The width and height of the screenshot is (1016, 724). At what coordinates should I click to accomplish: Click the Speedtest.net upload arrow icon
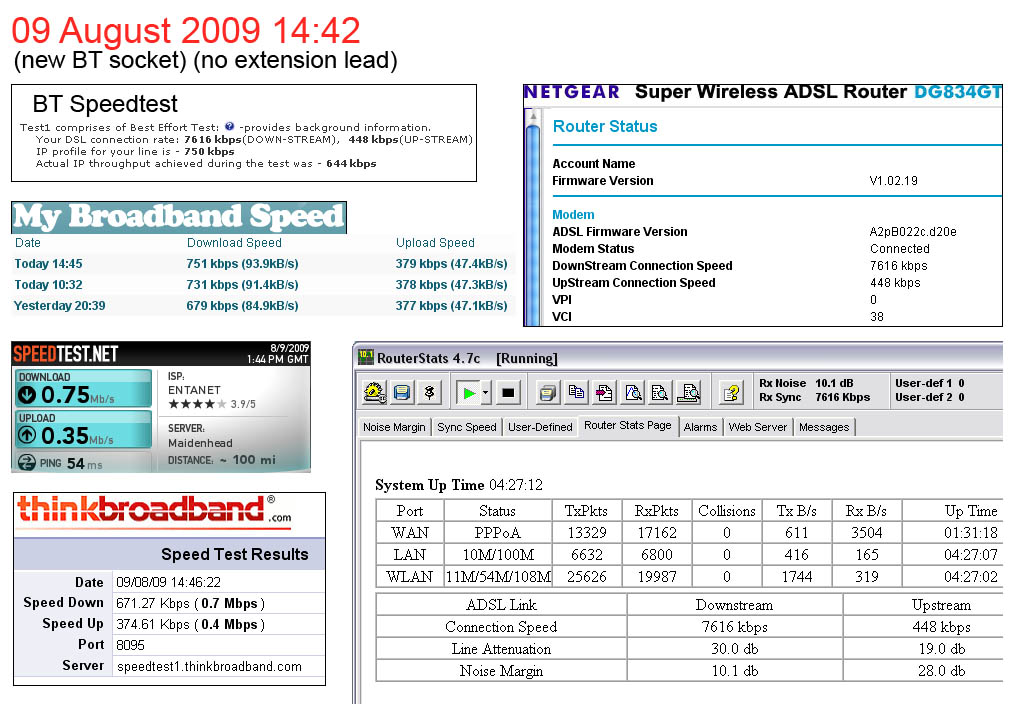coord(27,435)
